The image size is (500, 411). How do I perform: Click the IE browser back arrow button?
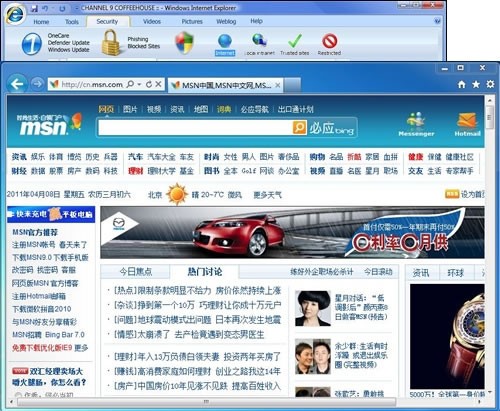(17, 84)
